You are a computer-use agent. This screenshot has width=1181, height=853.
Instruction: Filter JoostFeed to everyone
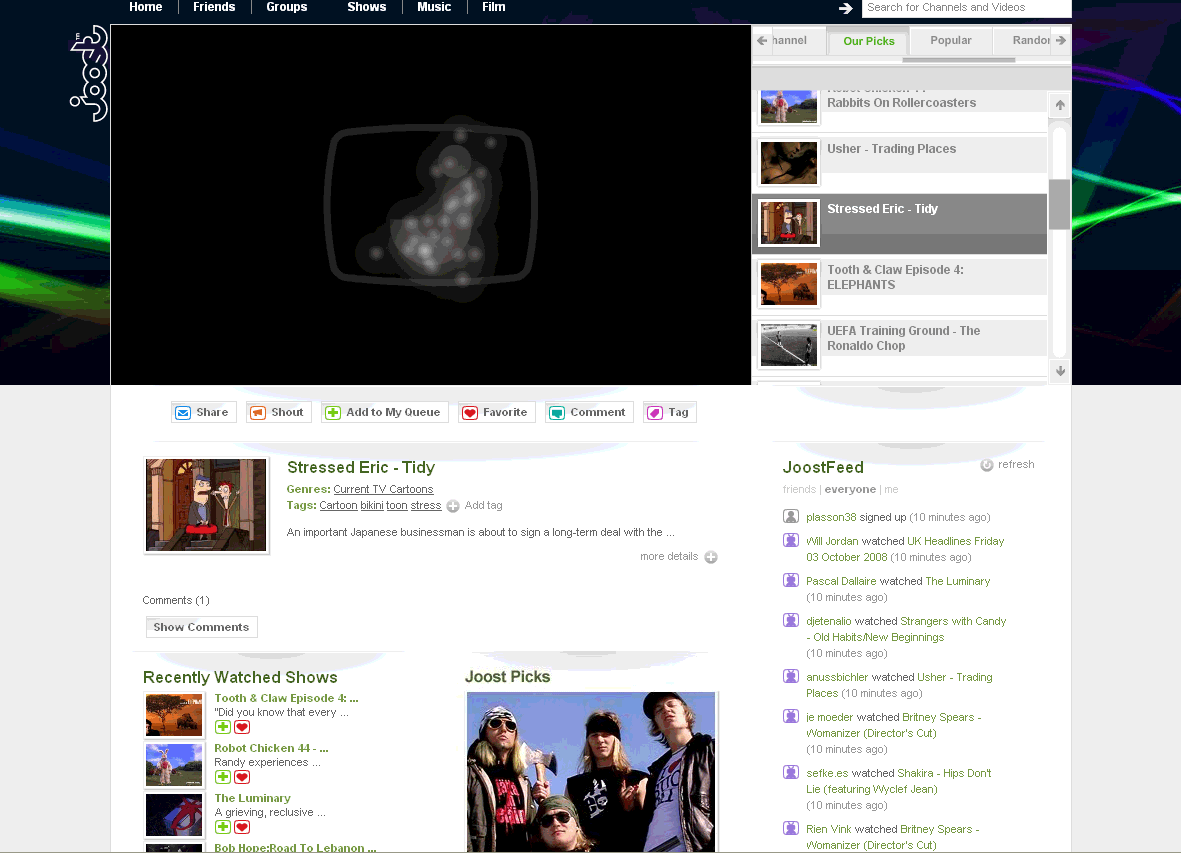pyautogui.click(x=850, y=490)
